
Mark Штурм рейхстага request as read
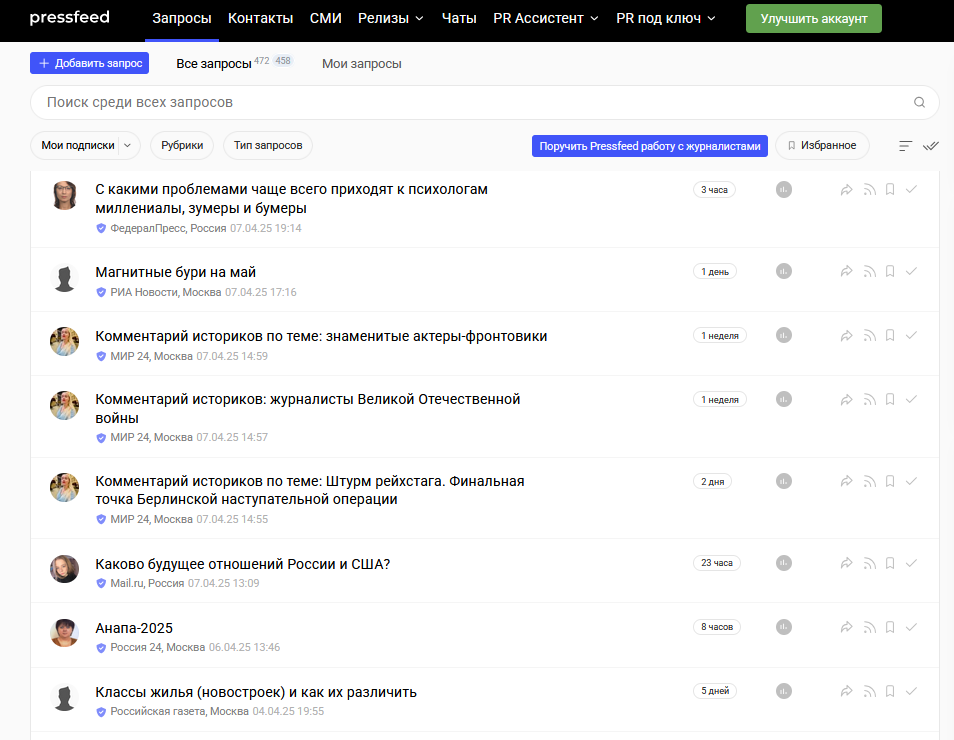tap(911, 481)
